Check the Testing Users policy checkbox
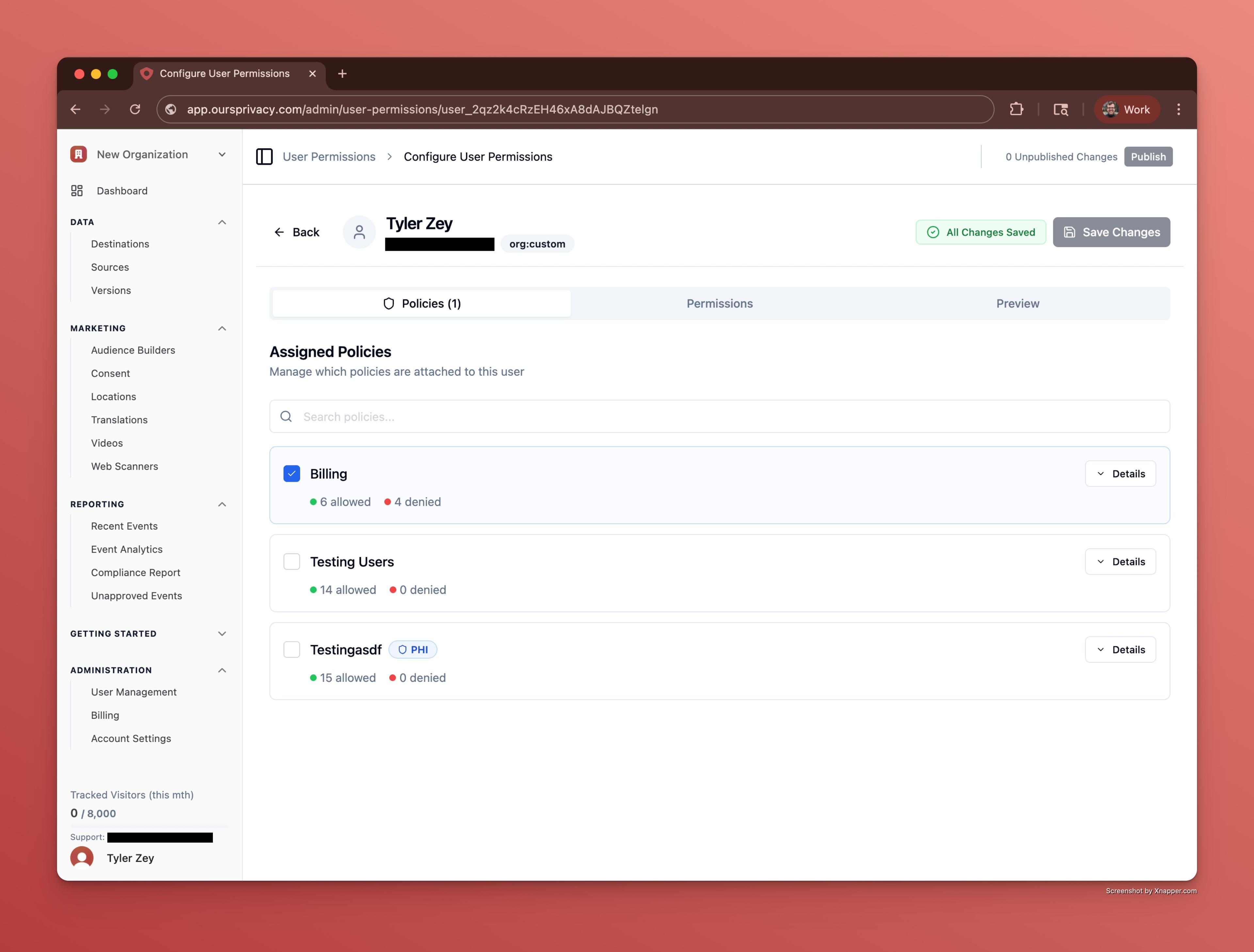This screenshot has width=1254, height=952. (x=291, y=561)
